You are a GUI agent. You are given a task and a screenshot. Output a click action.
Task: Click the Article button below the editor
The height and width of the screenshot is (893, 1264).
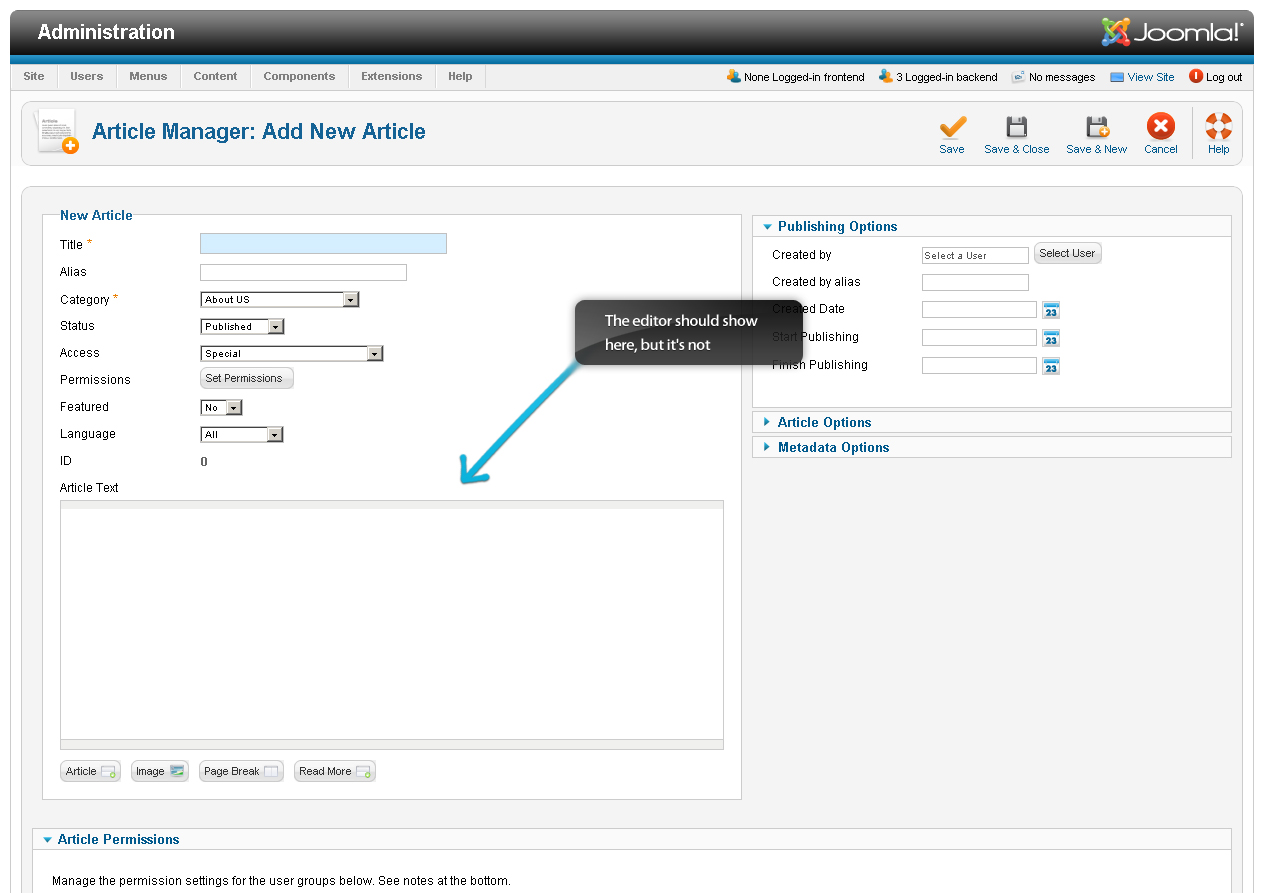point(90,771)
